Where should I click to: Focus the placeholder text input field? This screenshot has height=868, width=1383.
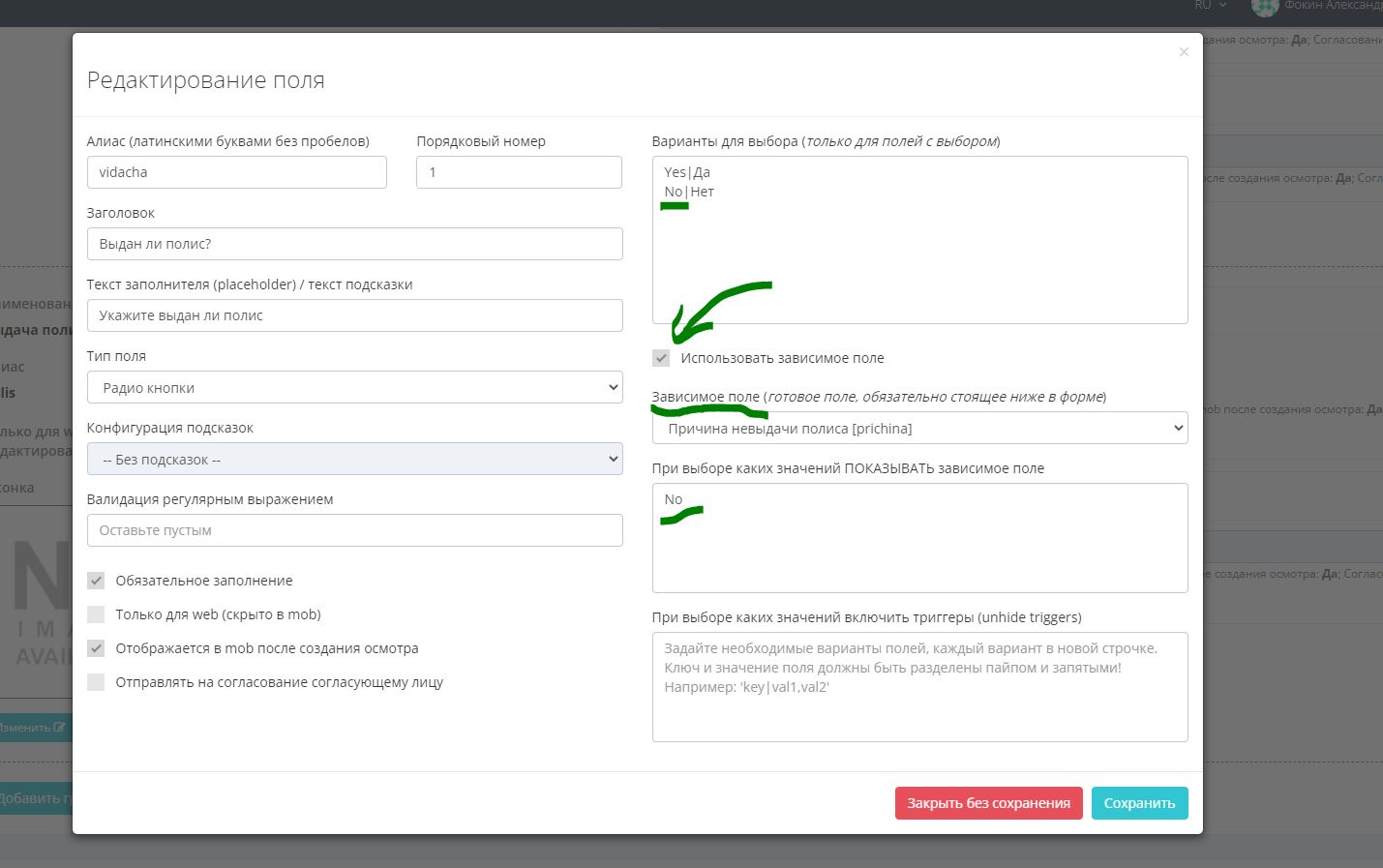click(354, 315)
